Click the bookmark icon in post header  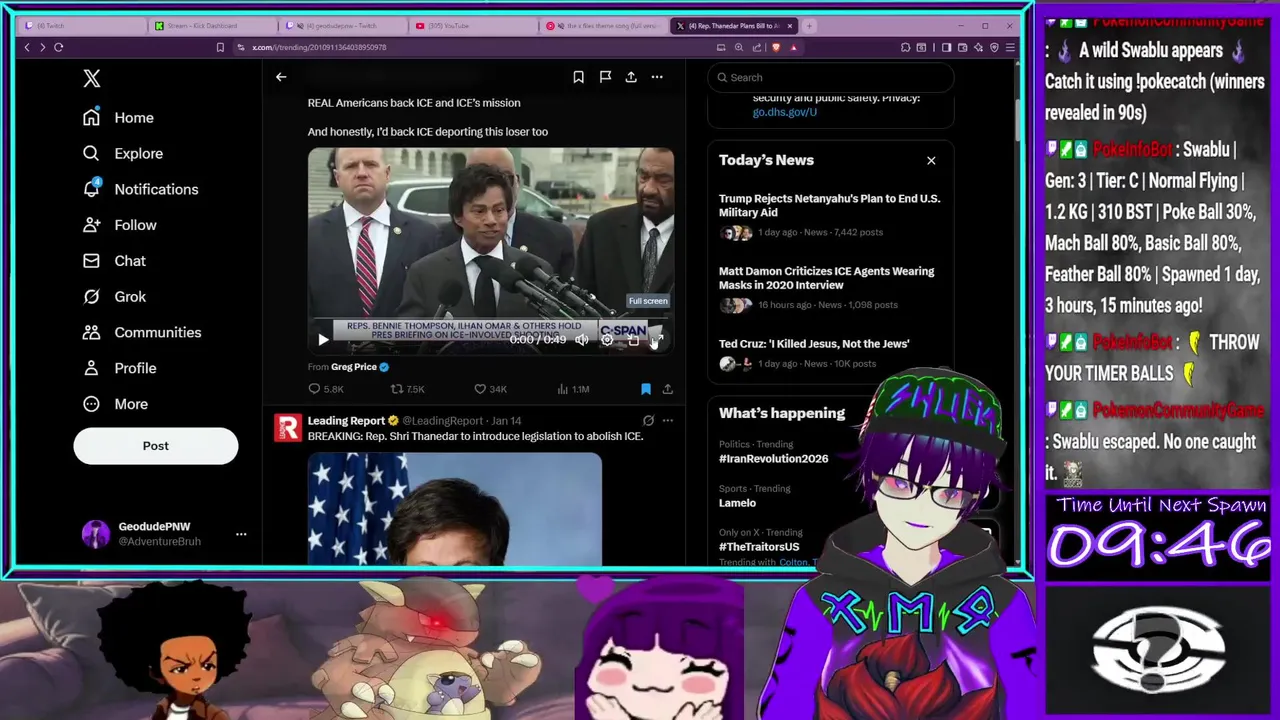coord(578,77)
